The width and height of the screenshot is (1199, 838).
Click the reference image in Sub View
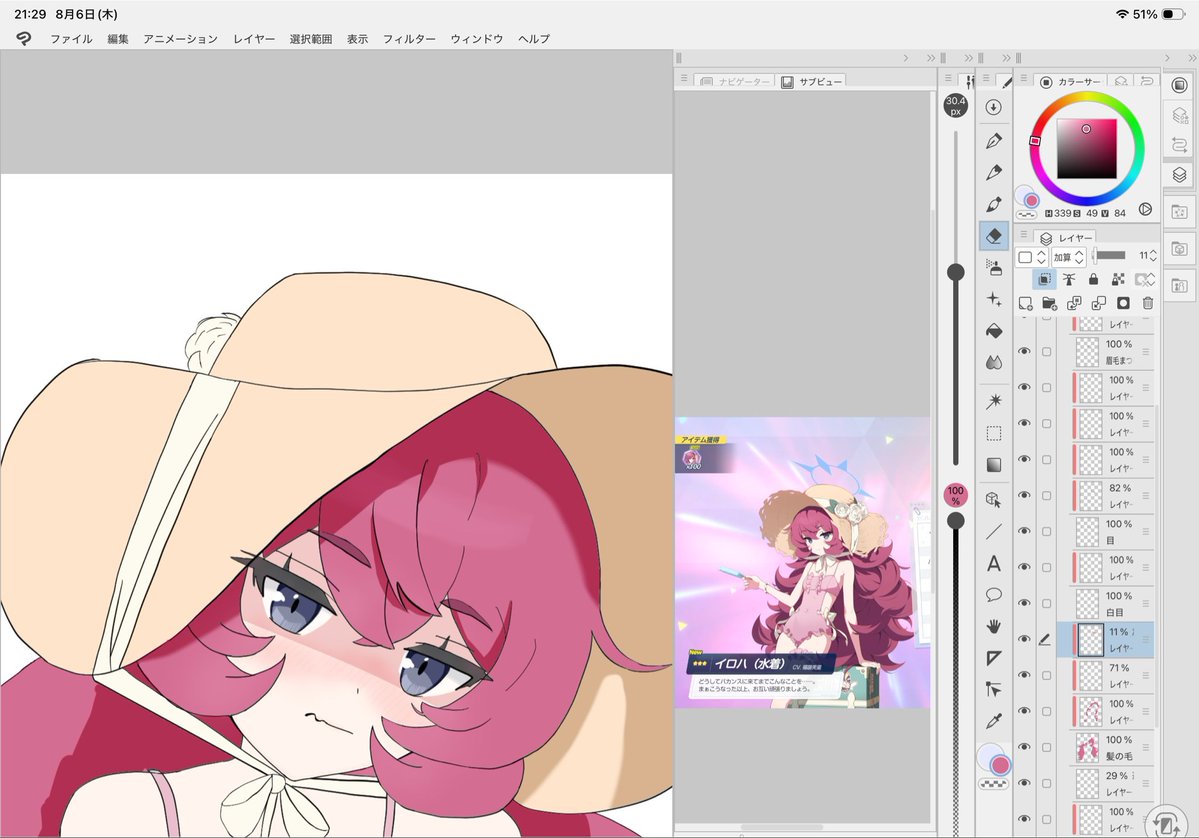[x=802, y=562]
